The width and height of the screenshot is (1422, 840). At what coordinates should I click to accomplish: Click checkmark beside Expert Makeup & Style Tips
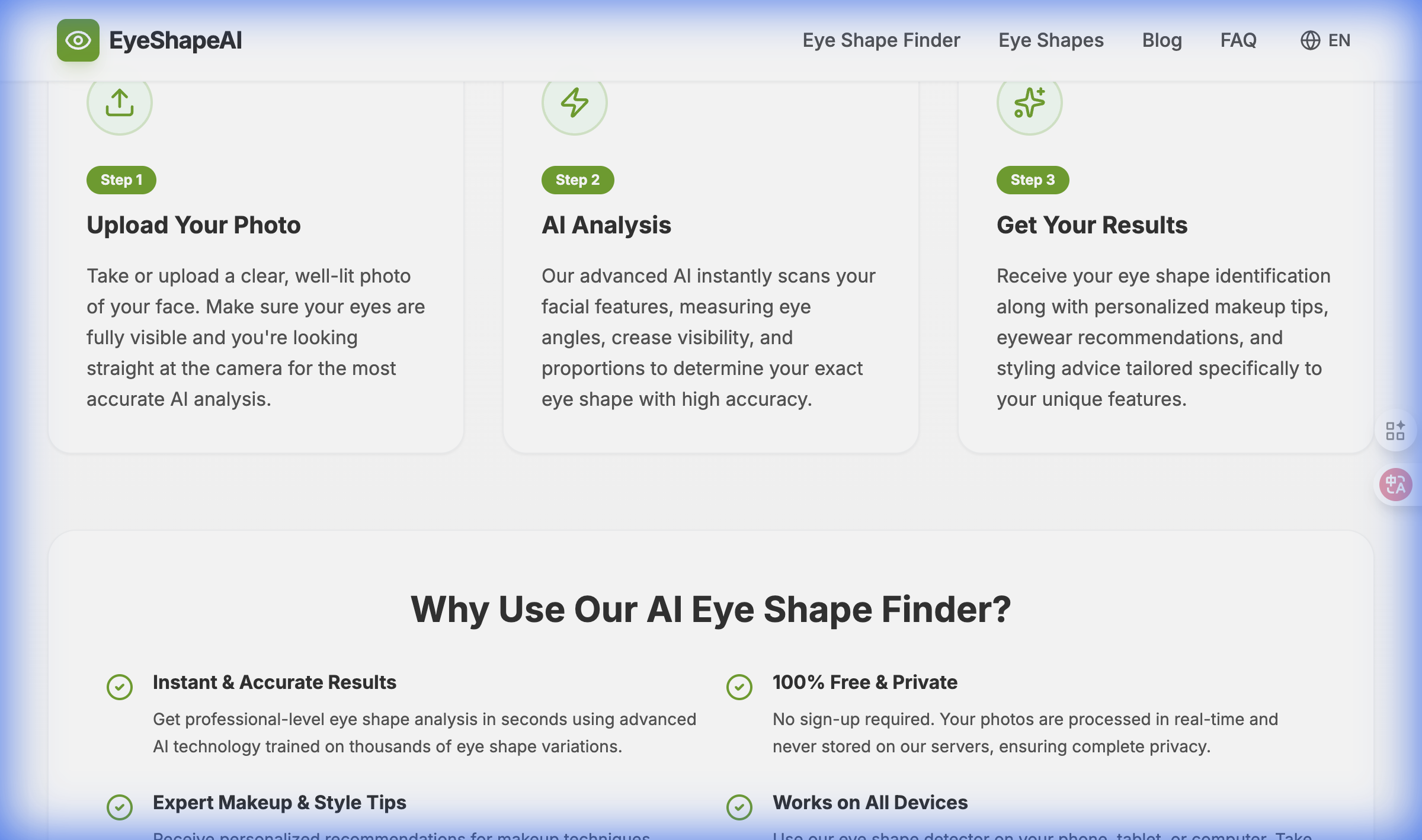[120, 807]
